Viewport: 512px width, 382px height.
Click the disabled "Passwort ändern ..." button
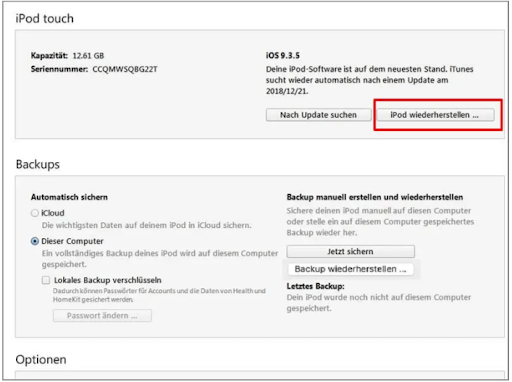pyautogui.click(x=102, y=316)
